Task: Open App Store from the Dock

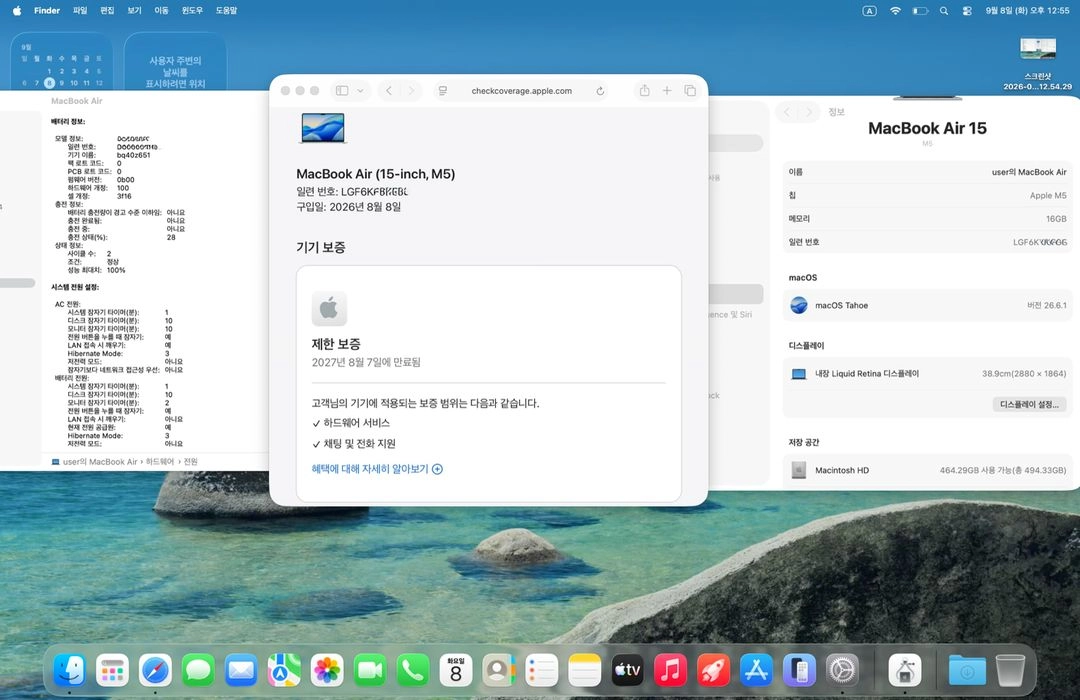Action: (756, 670)
